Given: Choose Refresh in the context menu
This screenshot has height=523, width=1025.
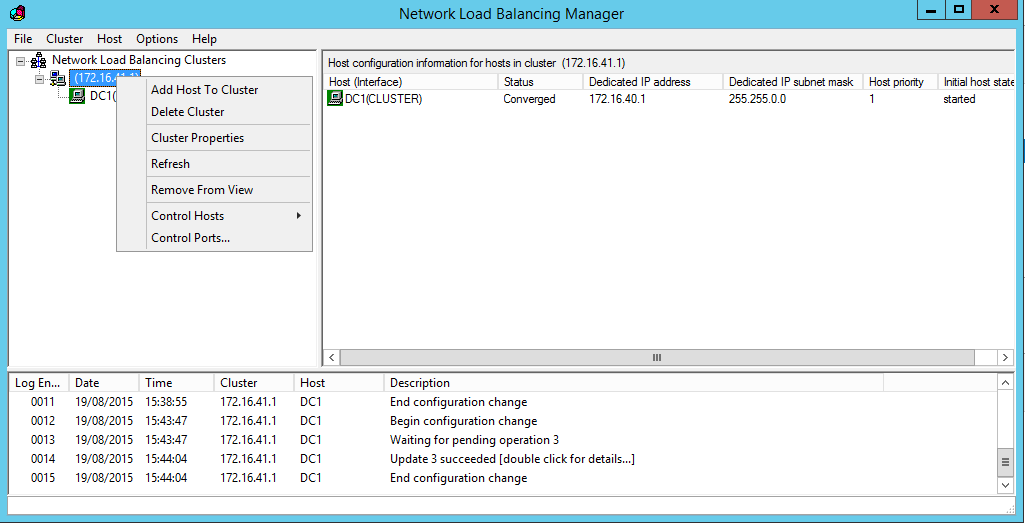Looking at the screenshot, I should [x=170, y=164].
